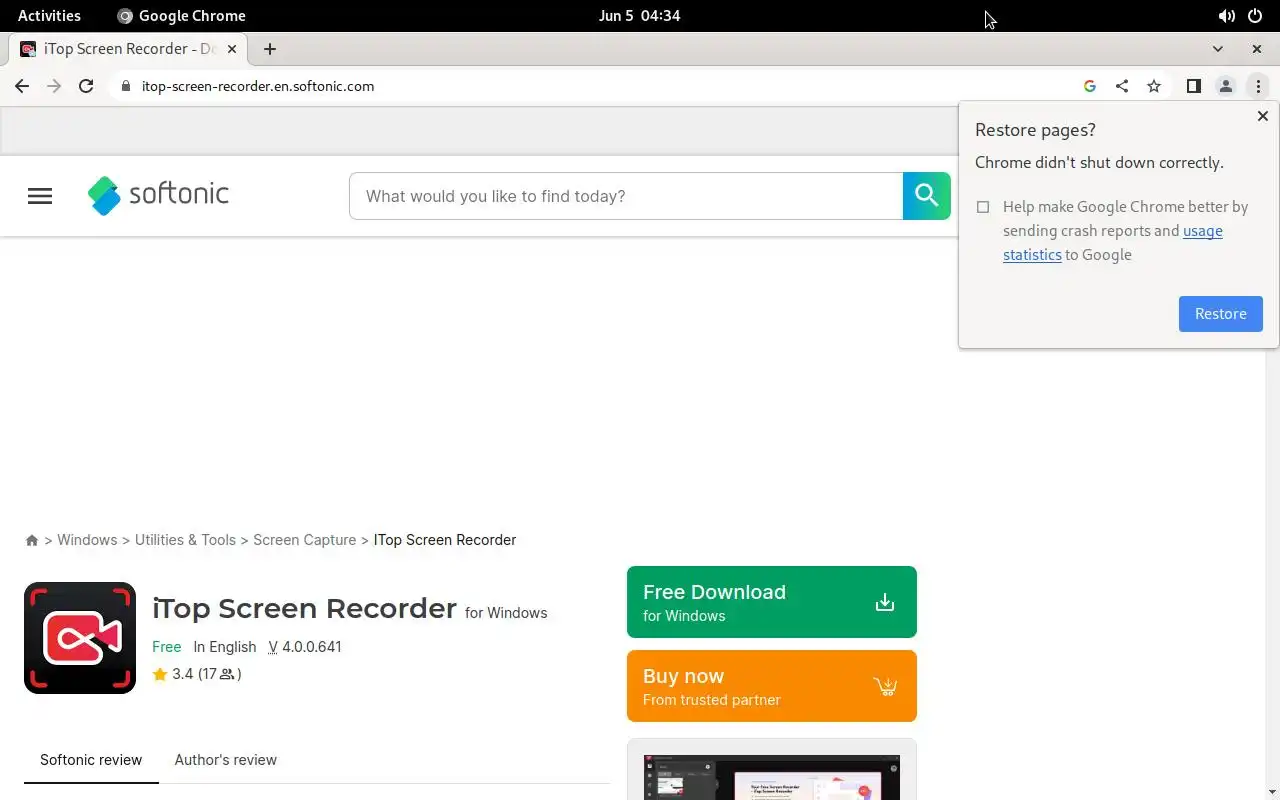The width and height of the screenshot is (1280, 800).
Task: Open the app screenshot thumbnail
Action: pos(772,777)
